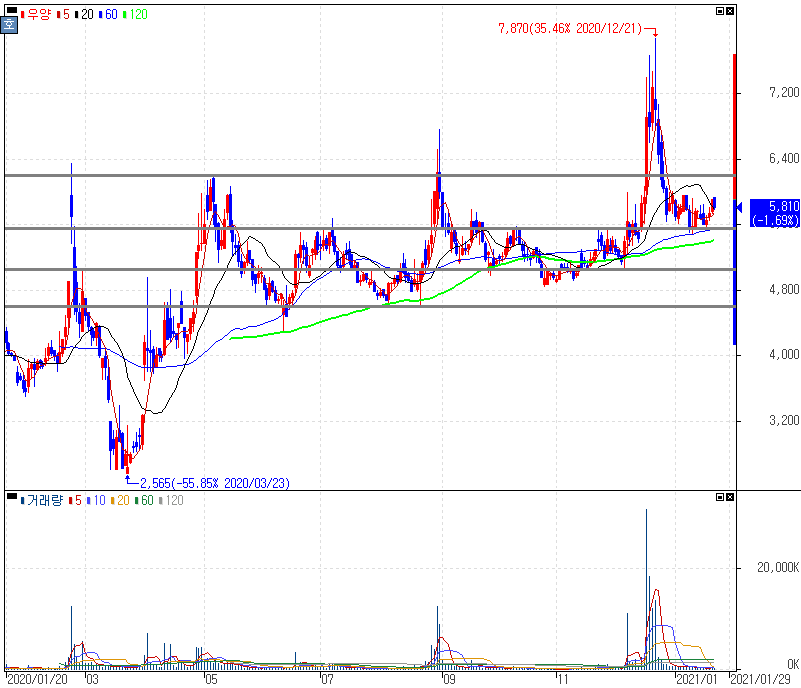Click the current price tag 5,810

774,213
